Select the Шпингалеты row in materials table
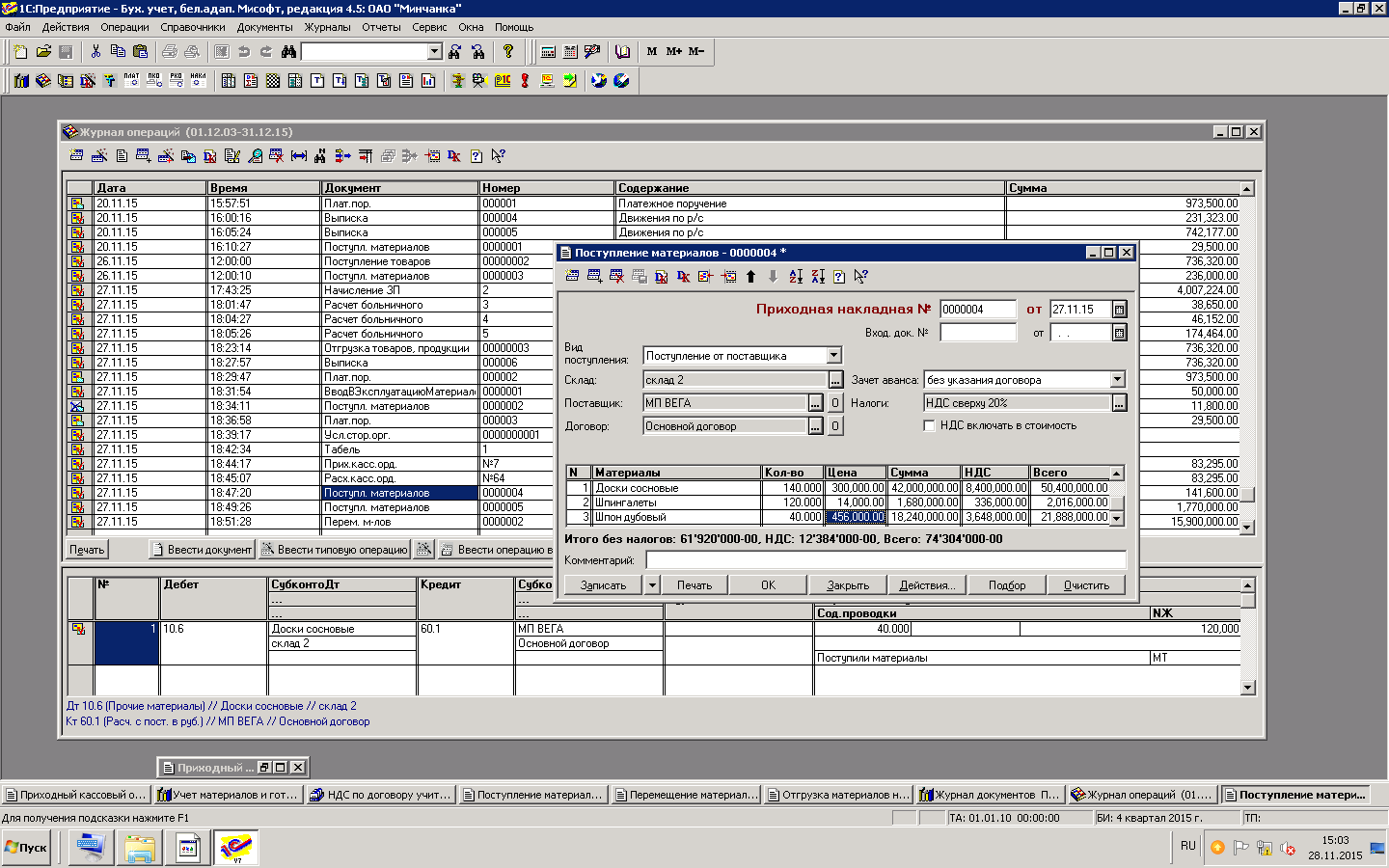This screenshot has width=1389, height=868. click(837, 502)
